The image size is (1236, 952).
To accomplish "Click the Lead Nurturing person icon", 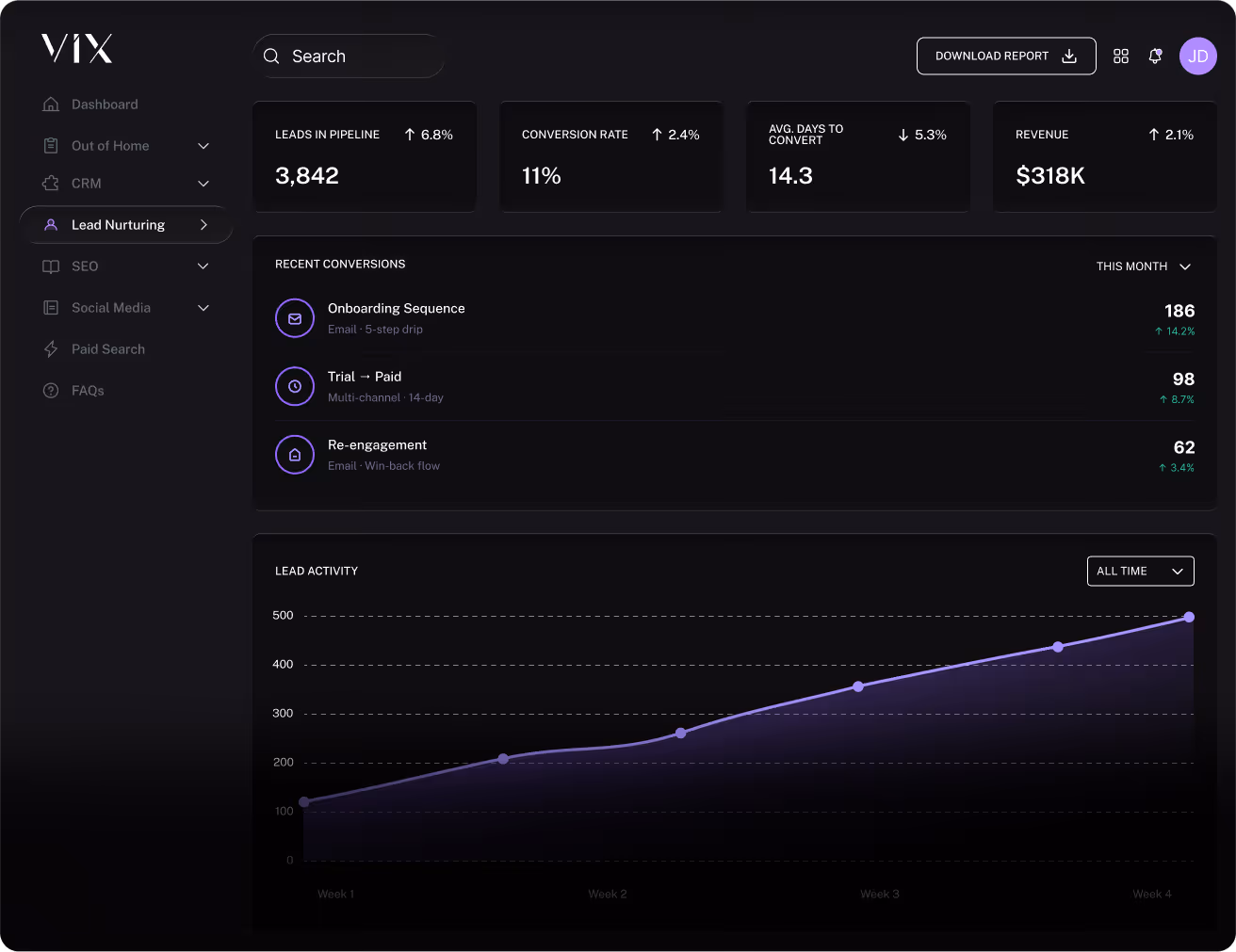I will [x=51, y=225].
